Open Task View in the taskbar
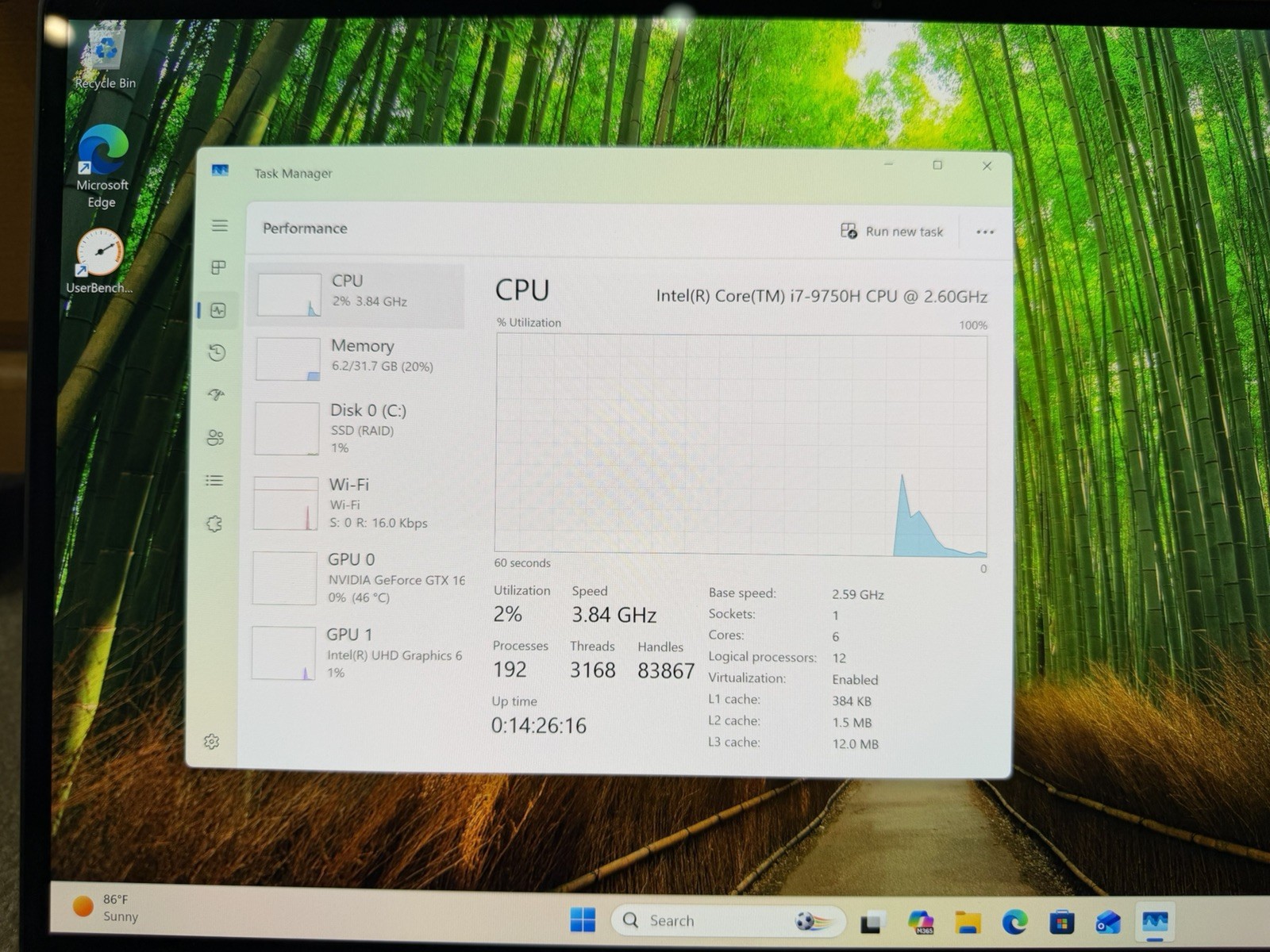The image size is (1270, 952). 872,922
